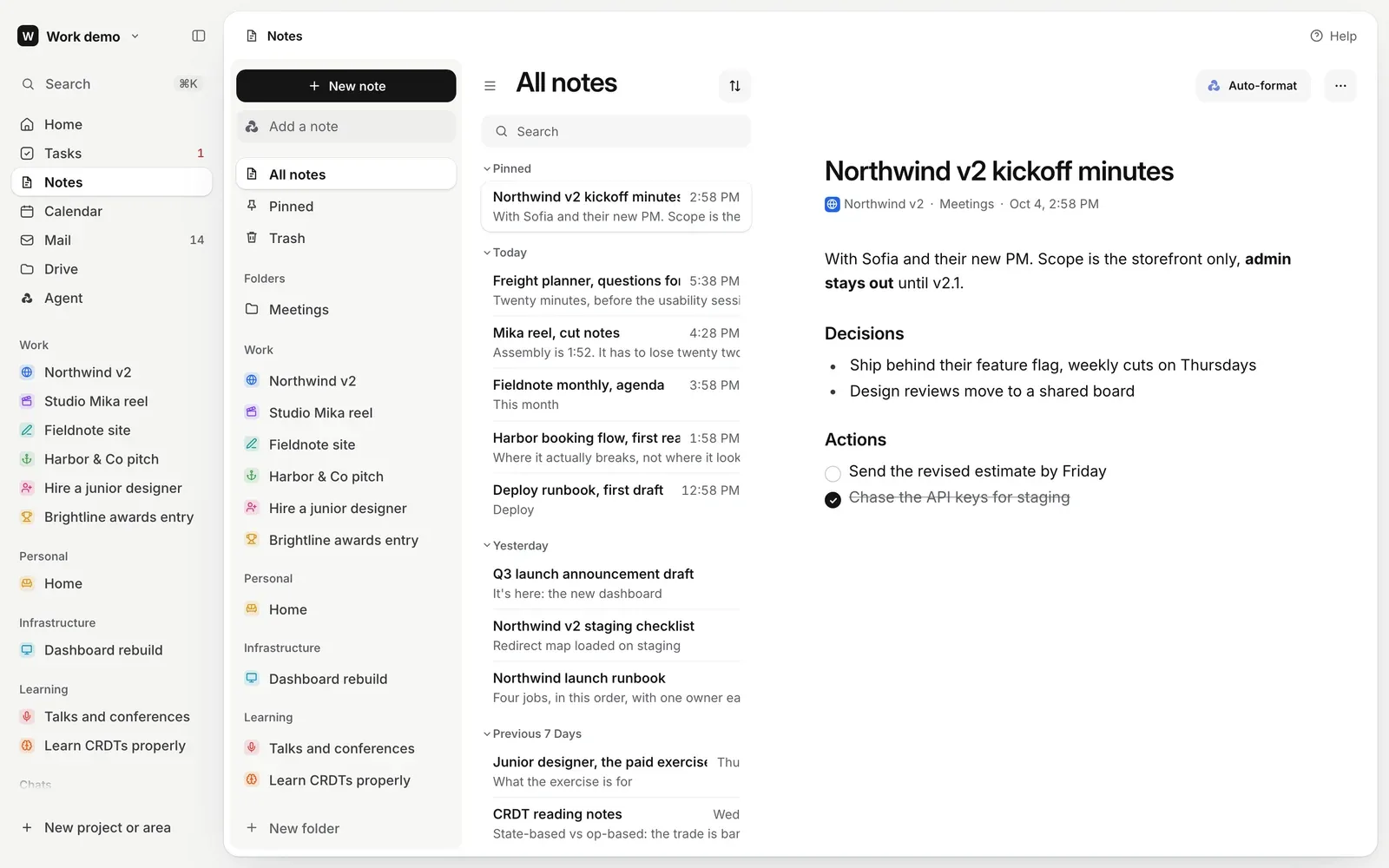This screenshot has width=1389, height=868.
Task: Open Pinned notes in the notes panel
Action: click(x=346, y=206)
